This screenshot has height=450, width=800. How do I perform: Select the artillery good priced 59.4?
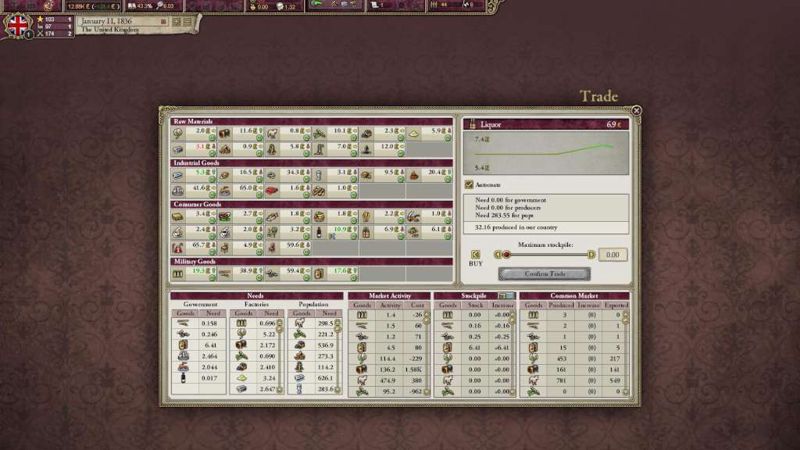pyautogui.click(x=288, y=274)
